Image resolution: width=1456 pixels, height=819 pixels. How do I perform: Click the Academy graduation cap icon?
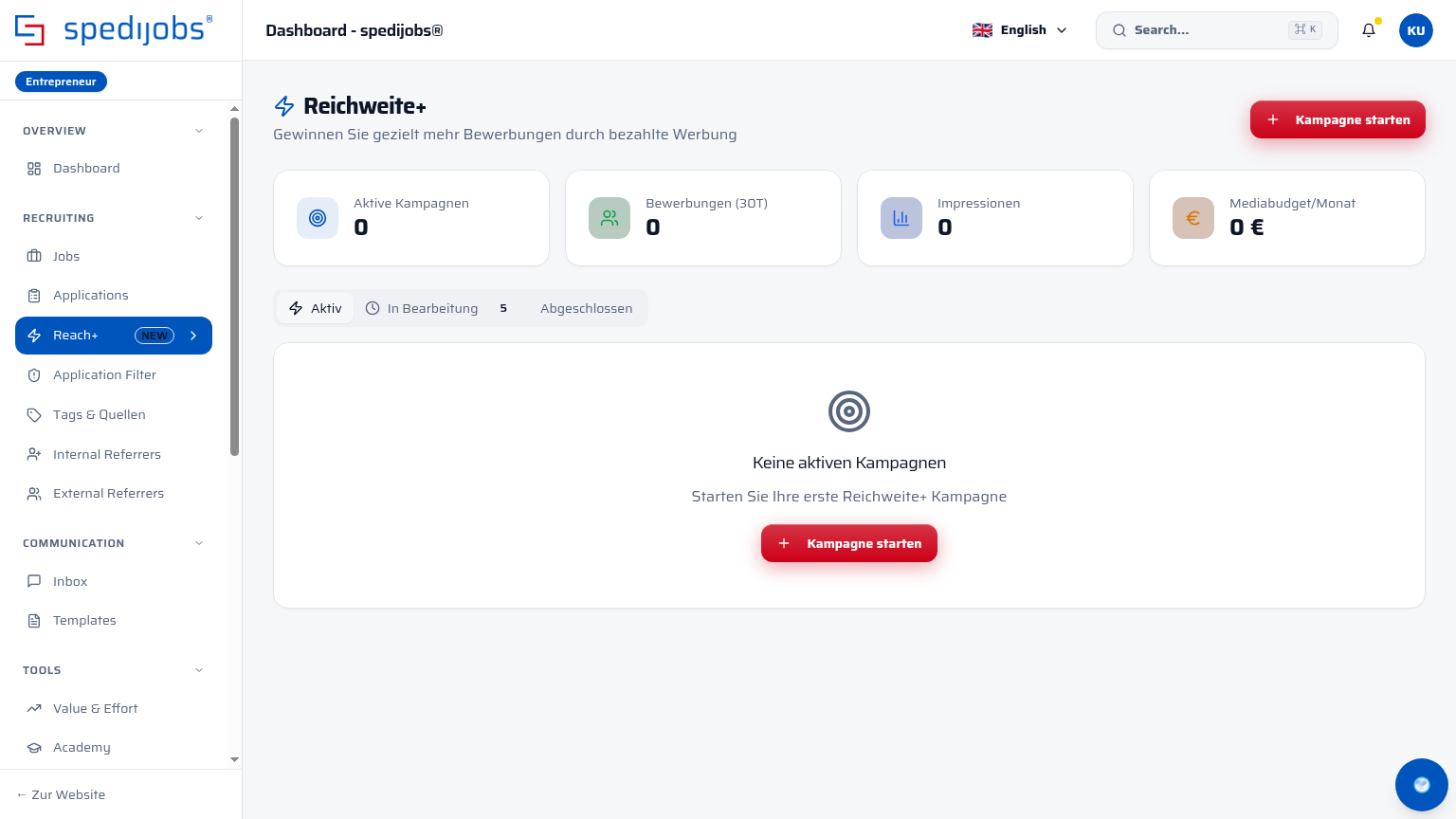(34, 748)
